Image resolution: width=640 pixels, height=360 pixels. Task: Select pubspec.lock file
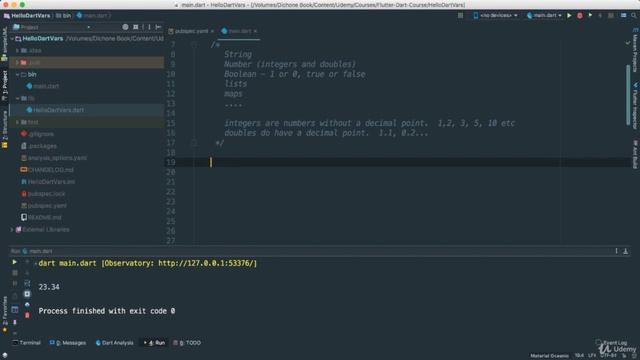43,194
